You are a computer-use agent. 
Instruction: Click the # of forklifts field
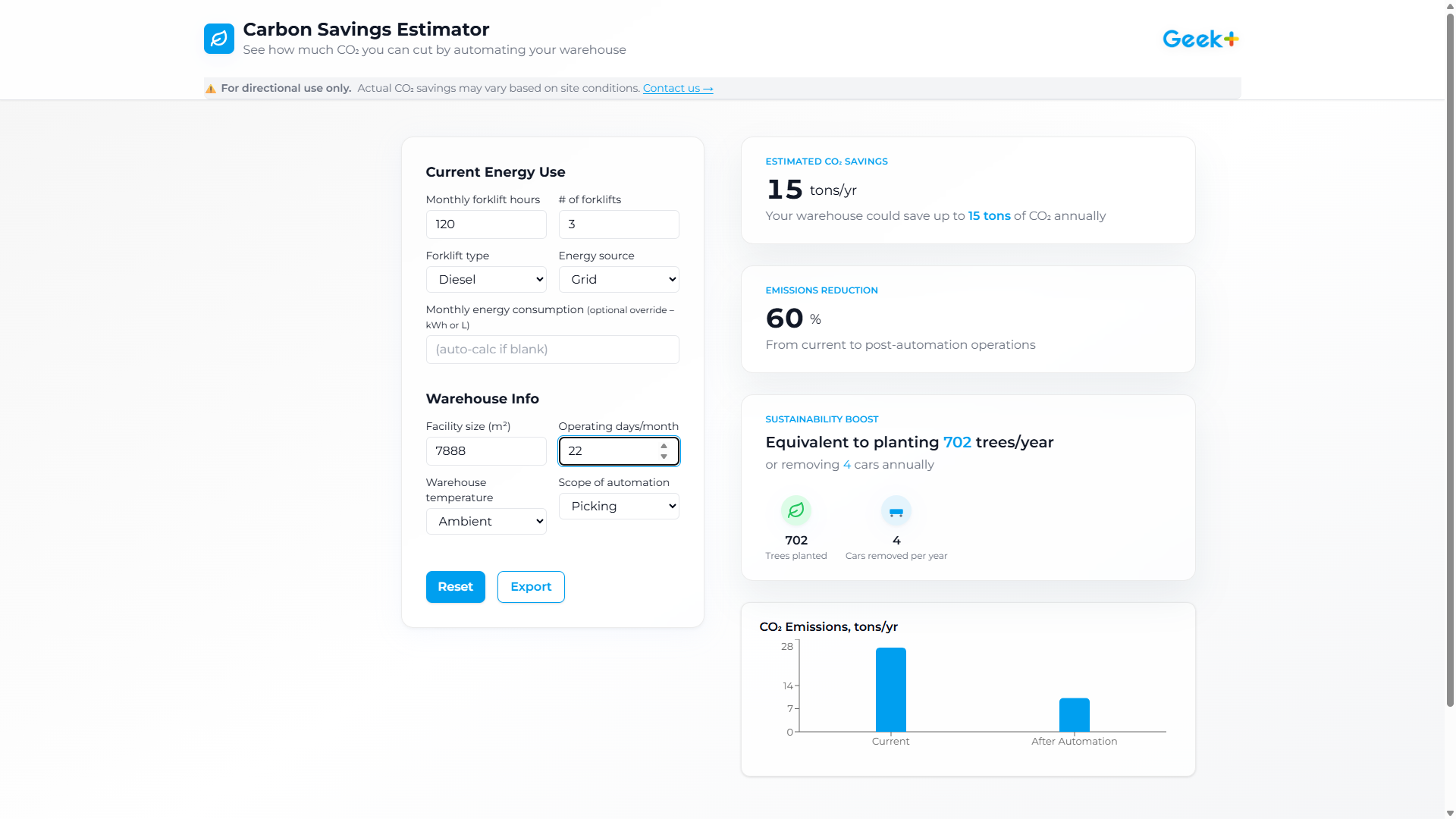tap(618, 224)
